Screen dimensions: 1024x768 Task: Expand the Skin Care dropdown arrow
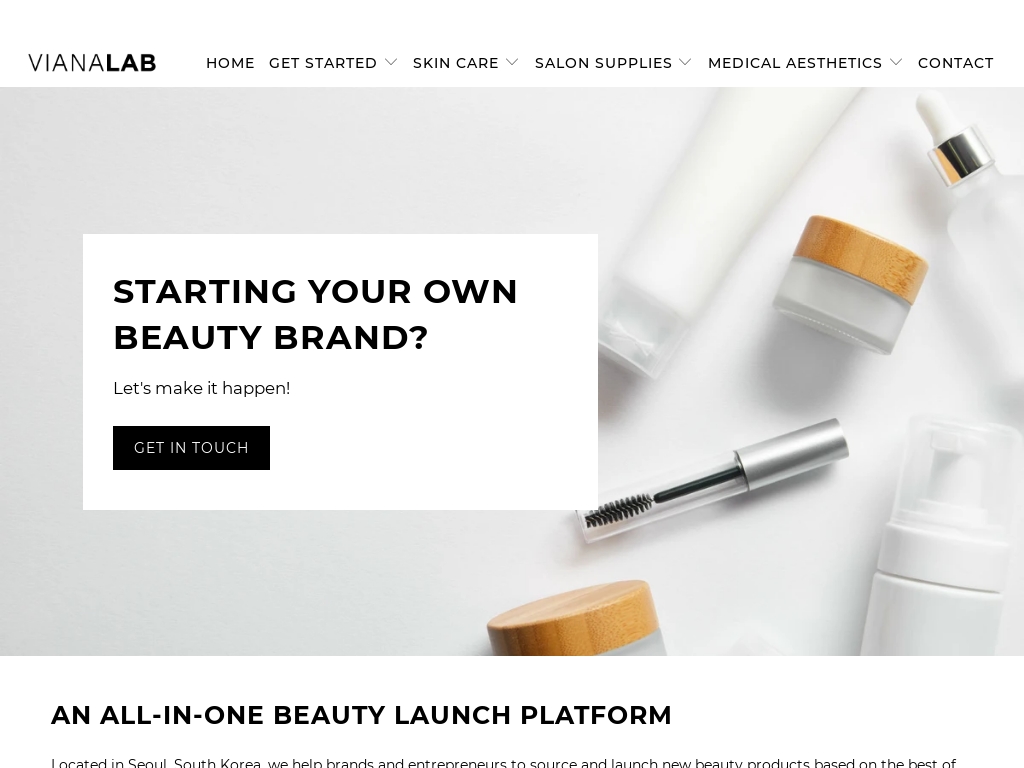pyautogui.click(x=513, y=63)
